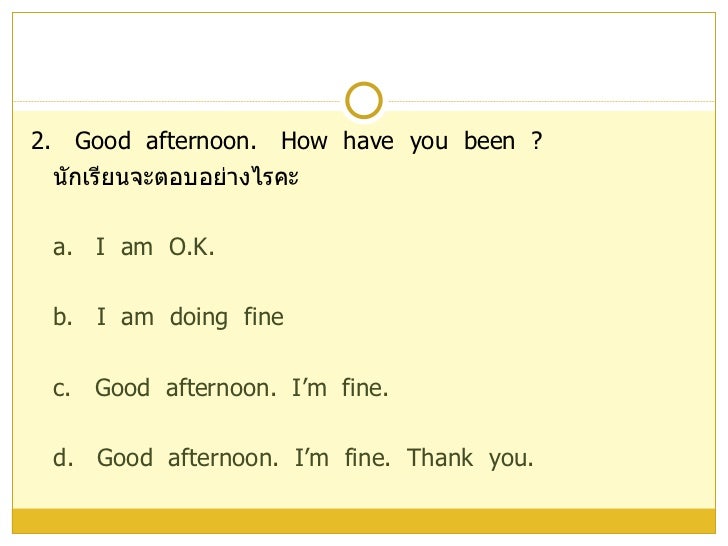Click the question number 2.
This screenshot has width=728, height=546.
[x=41, y=141]
